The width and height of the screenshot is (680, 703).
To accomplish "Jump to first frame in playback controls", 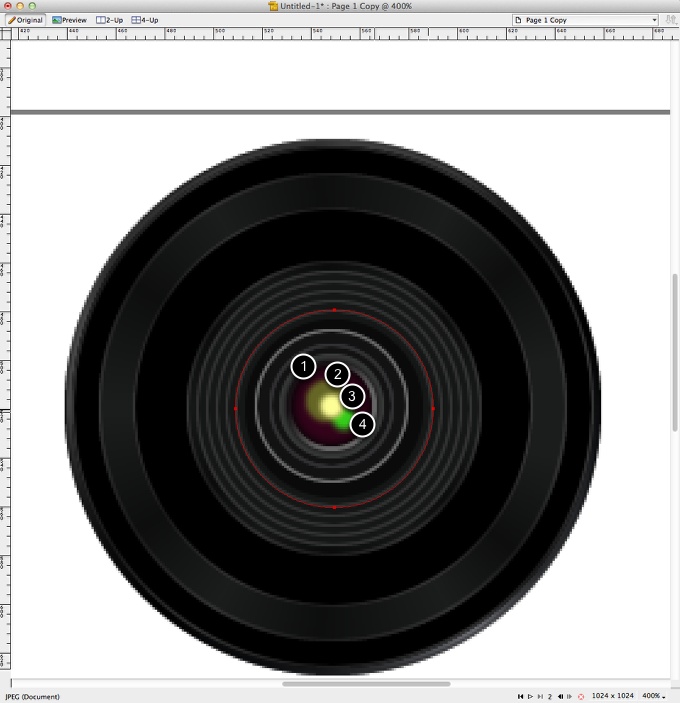I will 520,696.
